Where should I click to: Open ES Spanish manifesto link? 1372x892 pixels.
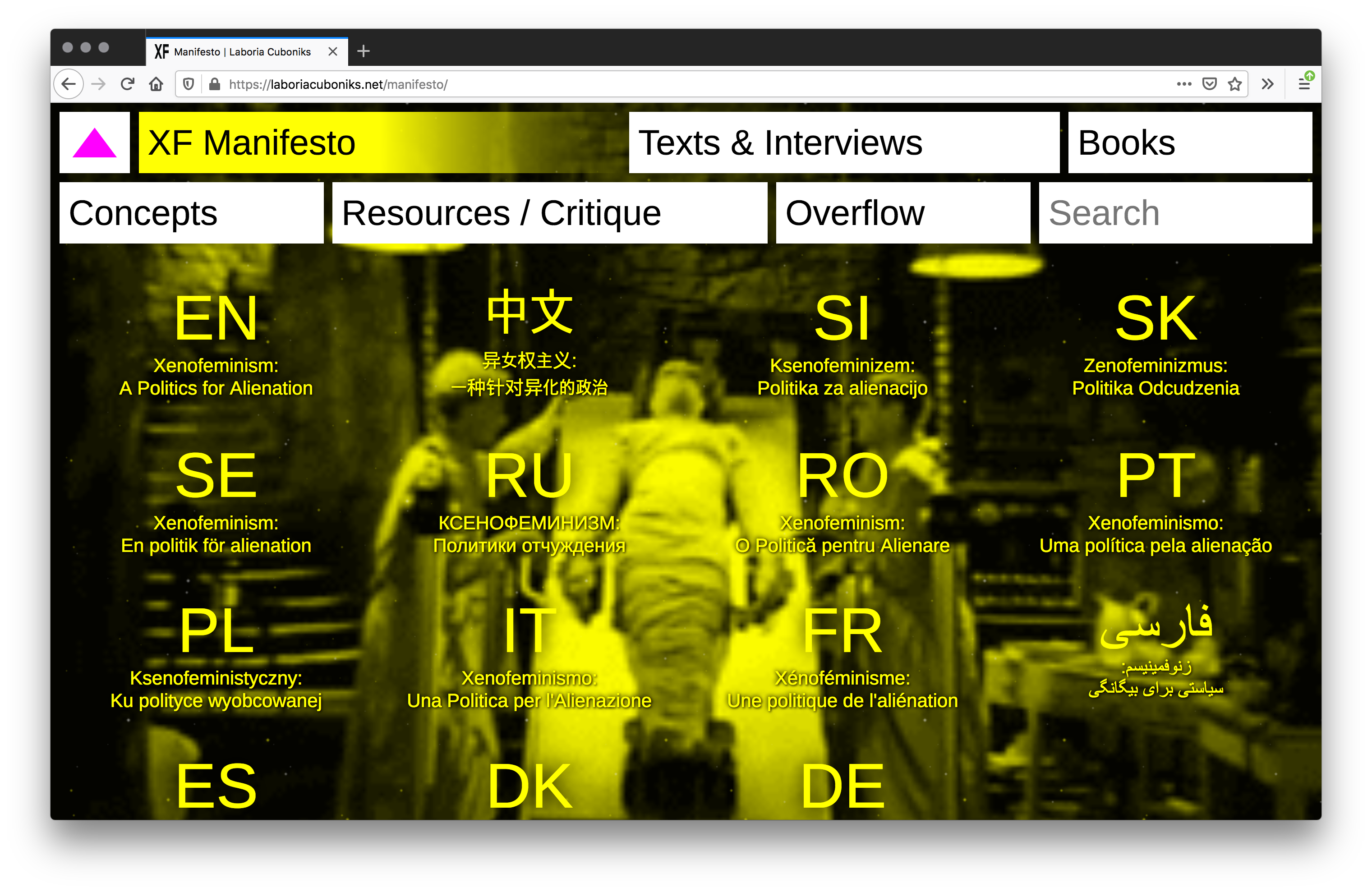point(216,786)
